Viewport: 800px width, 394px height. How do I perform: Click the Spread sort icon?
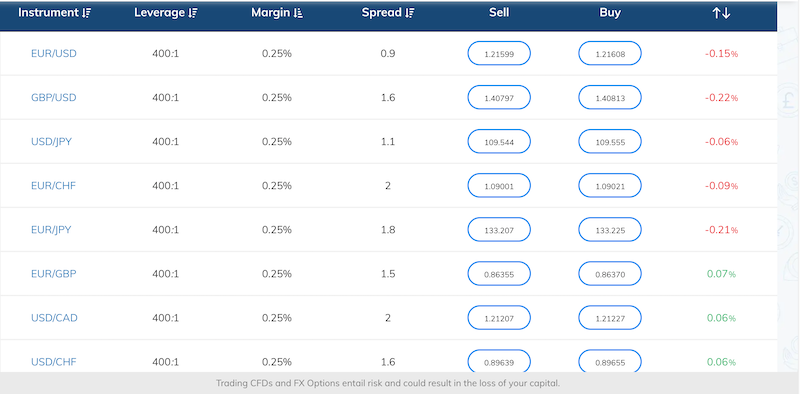[410, 13]
